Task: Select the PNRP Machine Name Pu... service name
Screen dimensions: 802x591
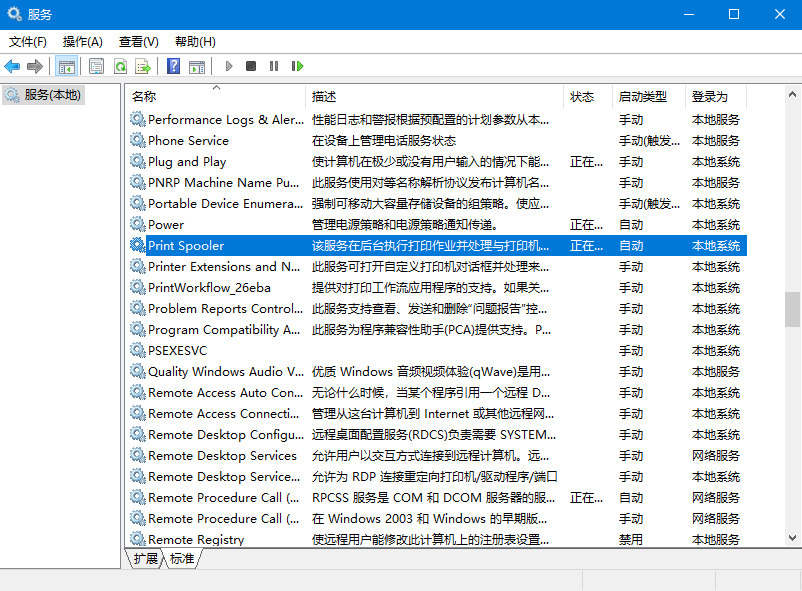Action: click(x=224, y=183)
